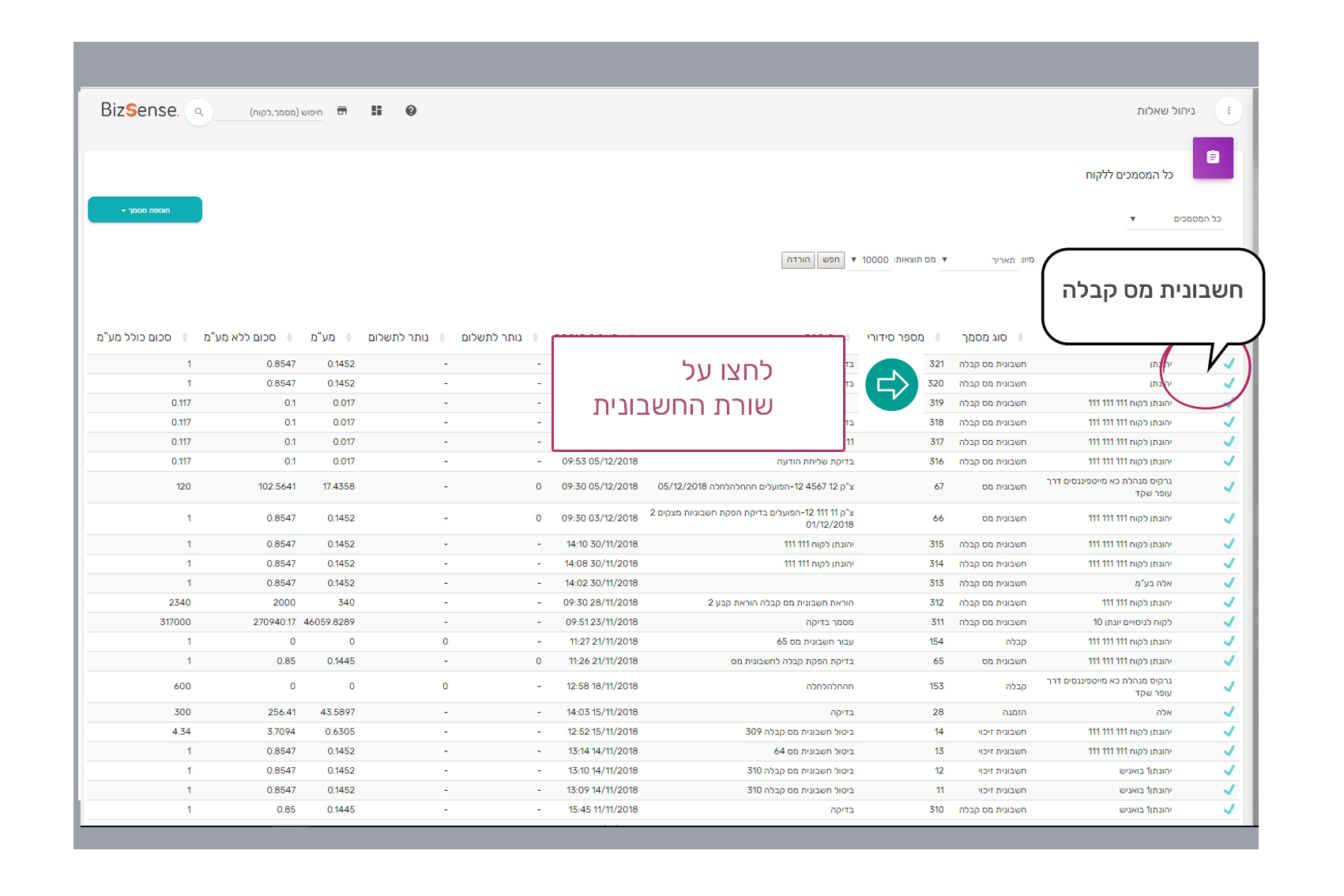1344x896 pixels.
Task: Click date 14:10 30/11/2018 cell
Action: pos(602,544)
